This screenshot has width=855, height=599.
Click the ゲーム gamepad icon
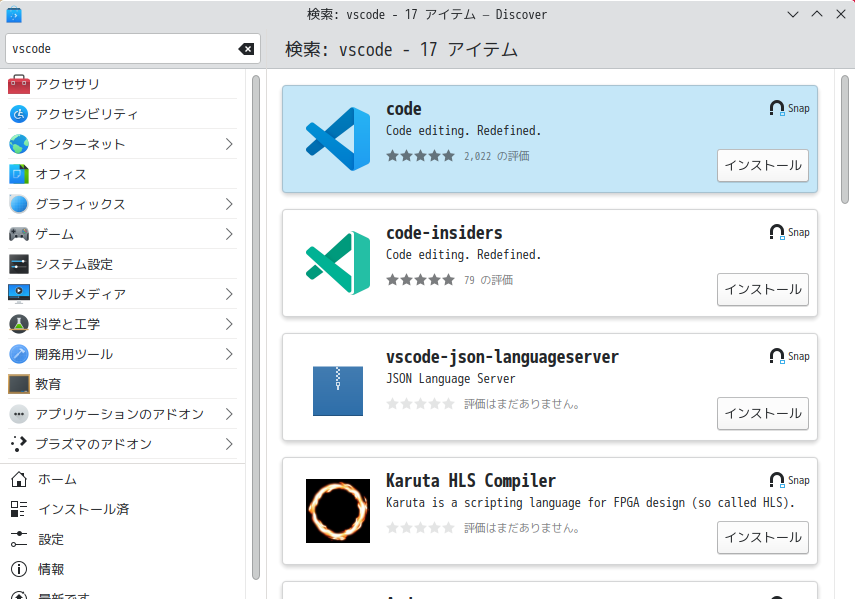point(19,234)
